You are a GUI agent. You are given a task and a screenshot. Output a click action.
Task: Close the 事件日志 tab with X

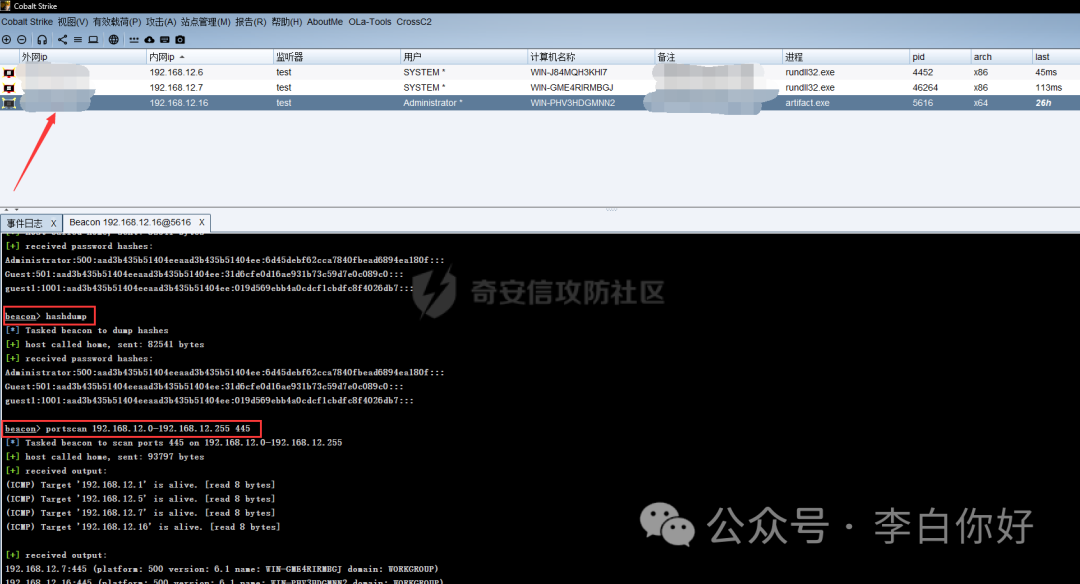click(x=53, y=223)
